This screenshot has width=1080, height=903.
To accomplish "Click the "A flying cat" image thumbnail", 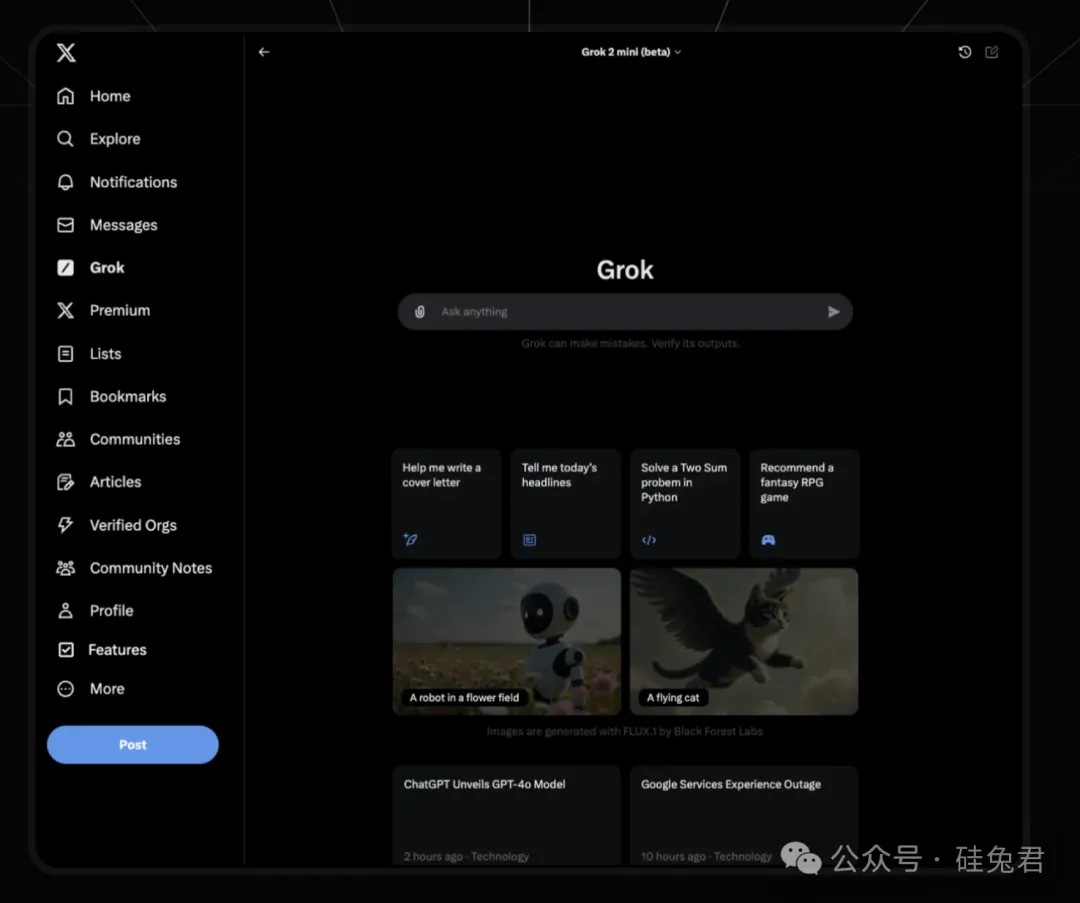I will click(744, 641).
